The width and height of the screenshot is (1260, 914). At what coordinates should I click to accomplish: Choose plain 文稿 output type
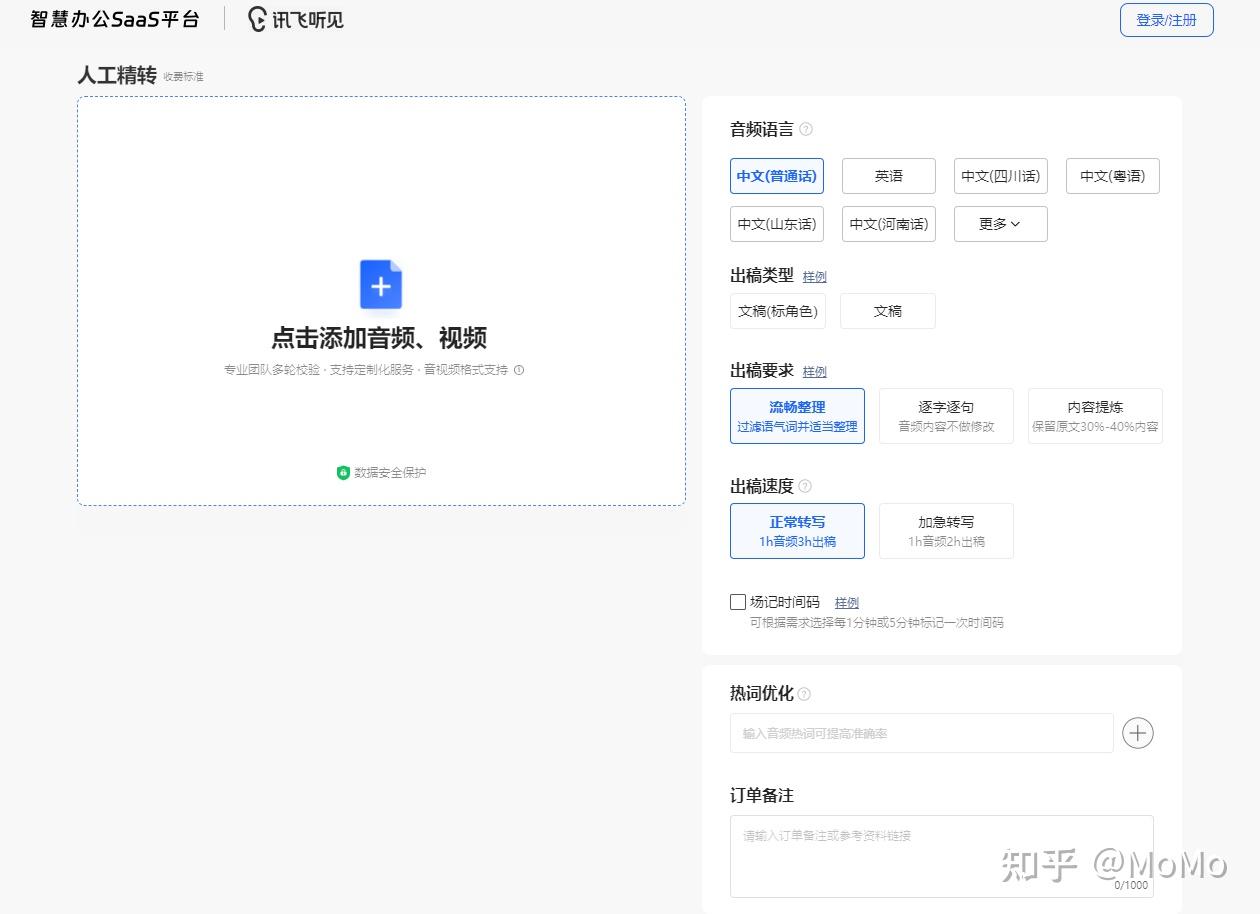point(888,311)
